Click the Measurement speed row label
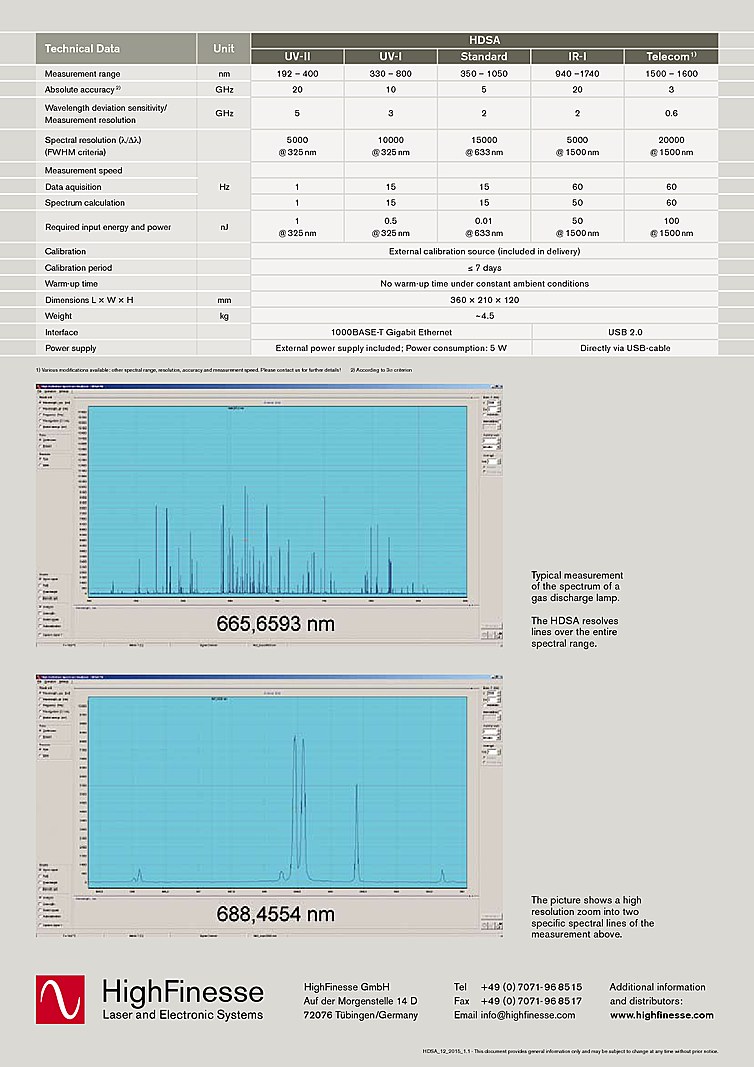 pyautogui.click(x=84, y=170)
